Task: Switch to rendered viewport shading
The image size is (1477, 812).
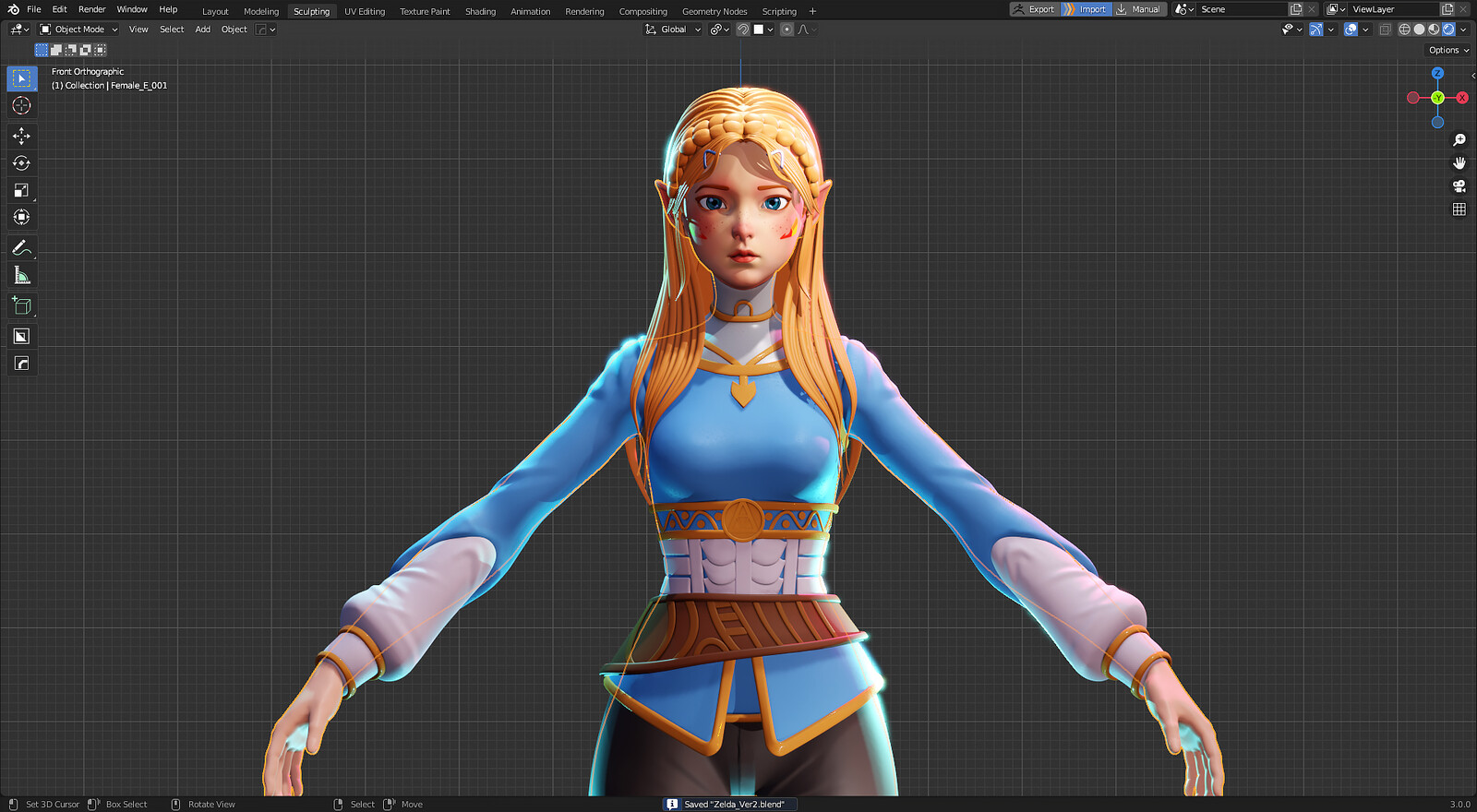Action: 1448,30
